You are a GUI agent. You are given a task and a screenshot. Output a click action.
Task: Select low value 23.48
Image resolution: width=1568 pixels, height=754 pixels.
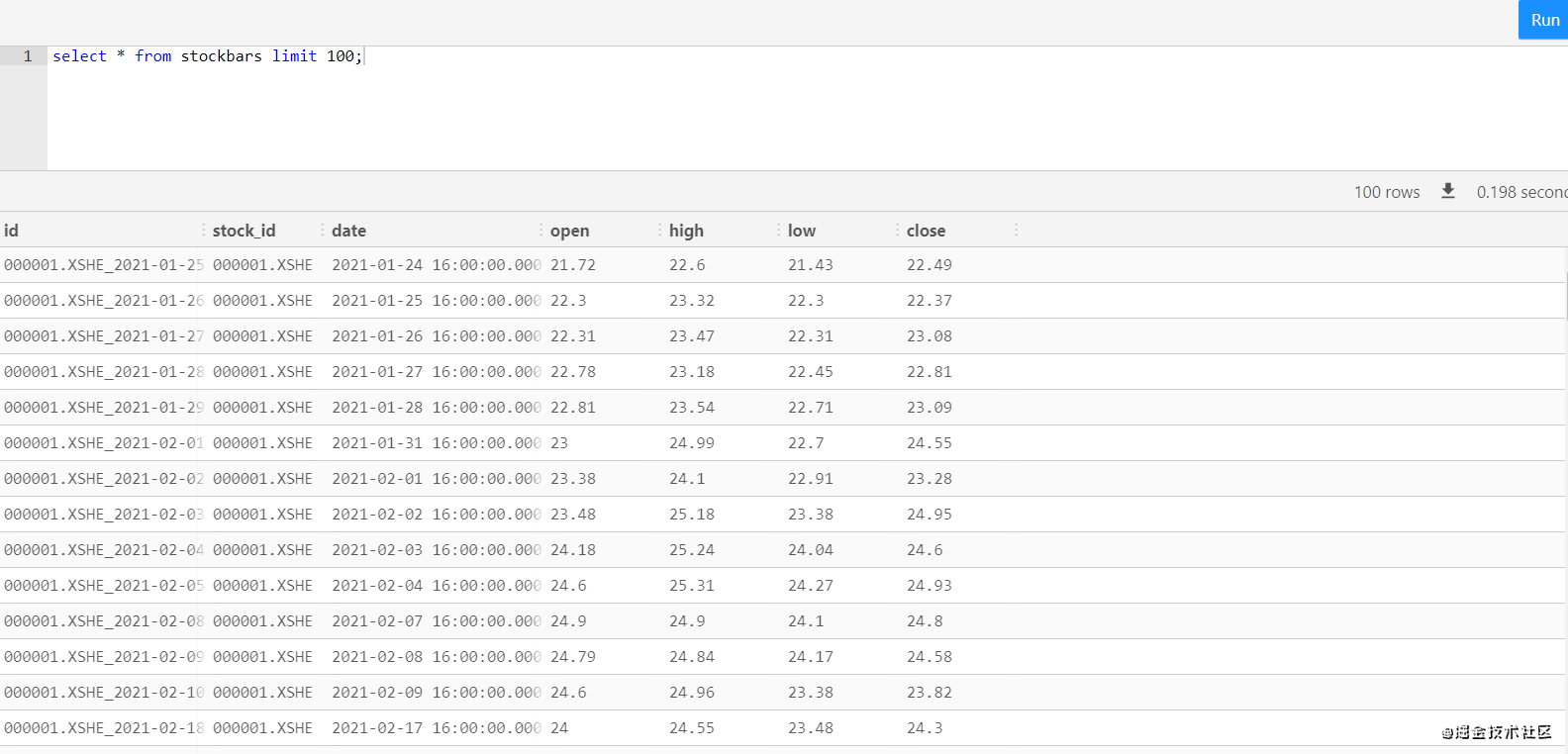pyautogui.click(x=811, y=728)
